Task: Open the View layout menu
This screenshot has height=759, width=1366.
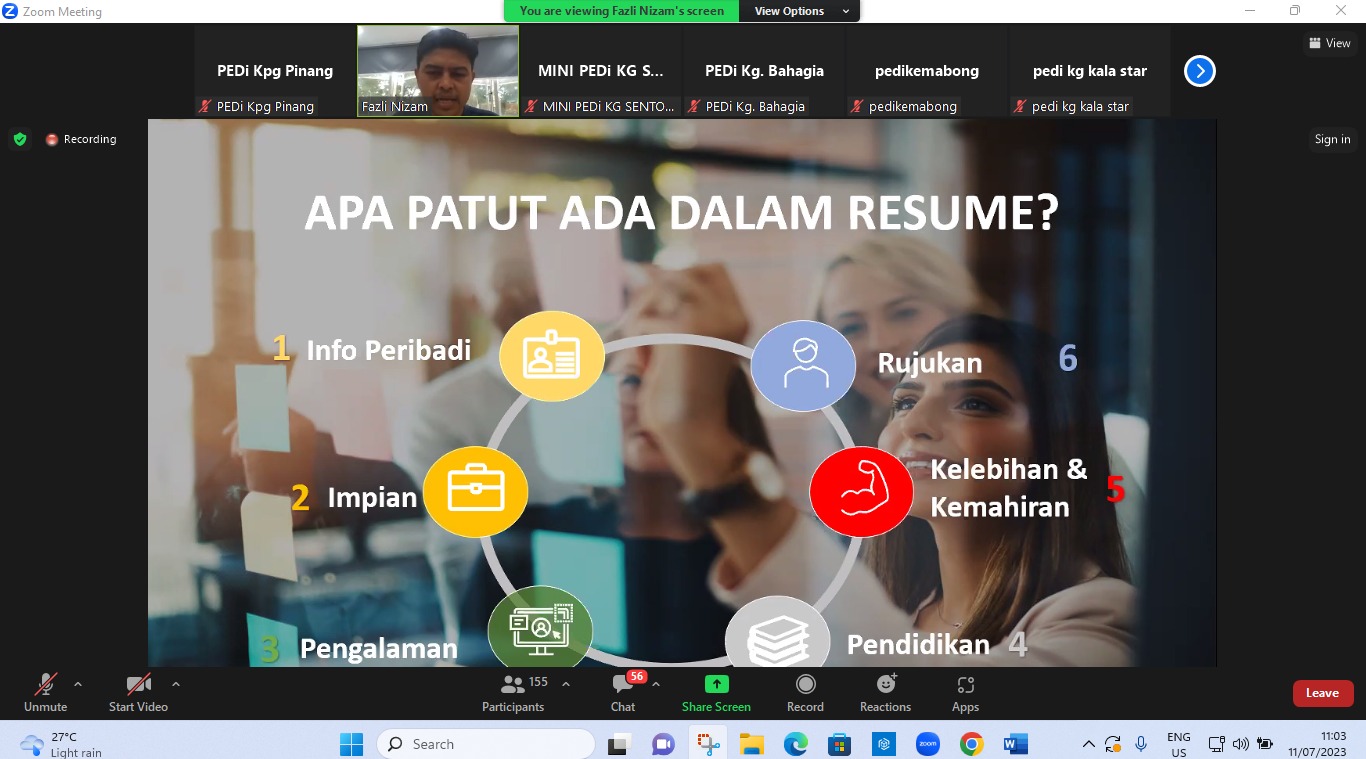Action: click(1330, 43)
